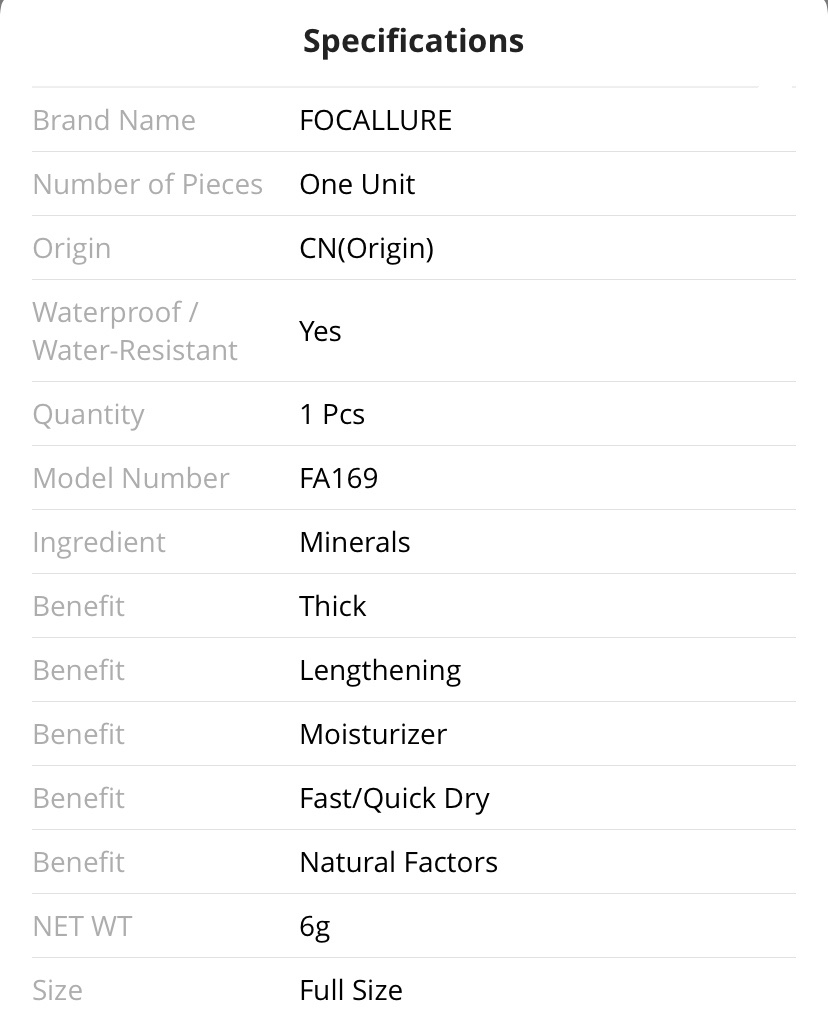Screen dimensions: 828x1010
Task: Tap the Thick benefit value
Action: click(332, 606)
